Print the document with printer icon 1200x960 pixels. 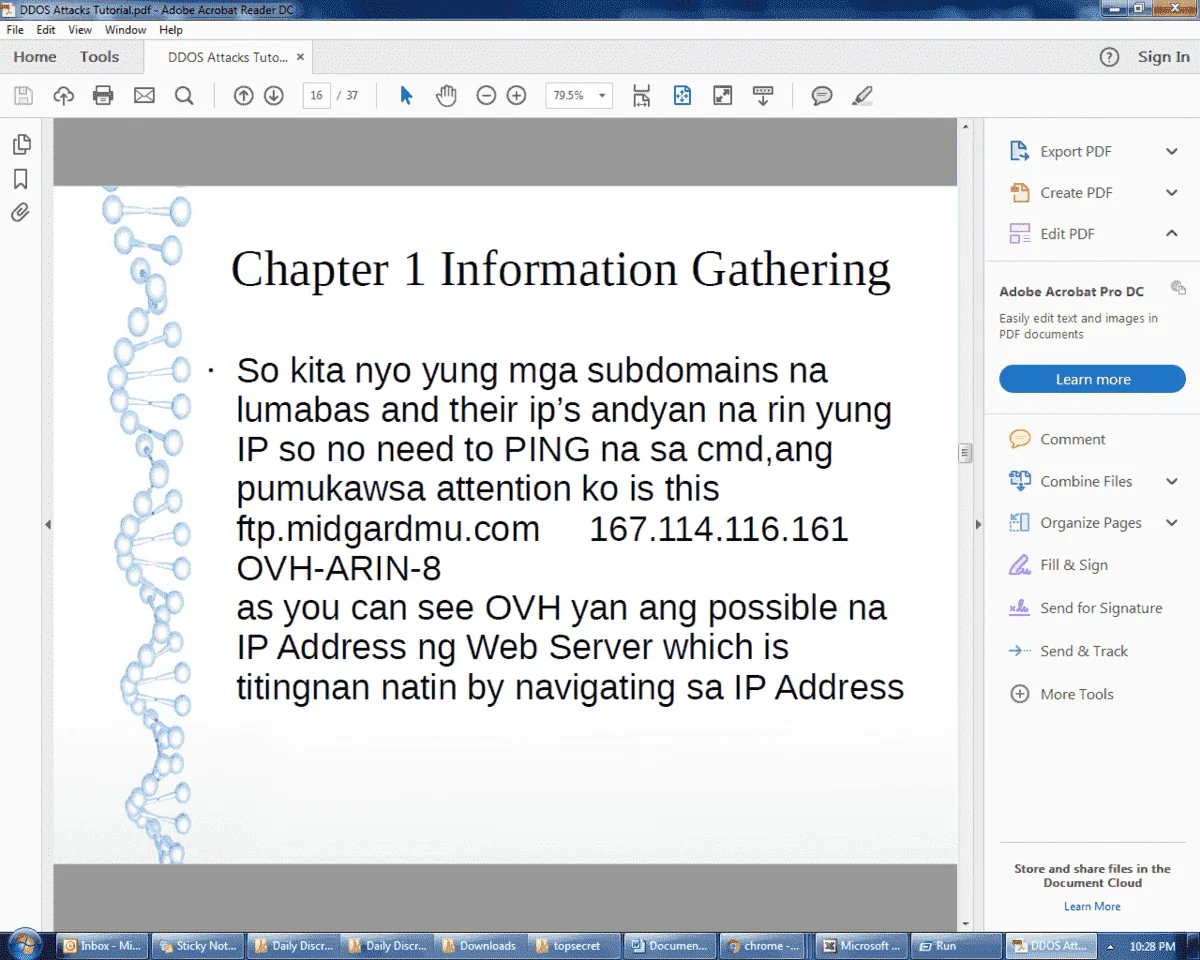103,96
